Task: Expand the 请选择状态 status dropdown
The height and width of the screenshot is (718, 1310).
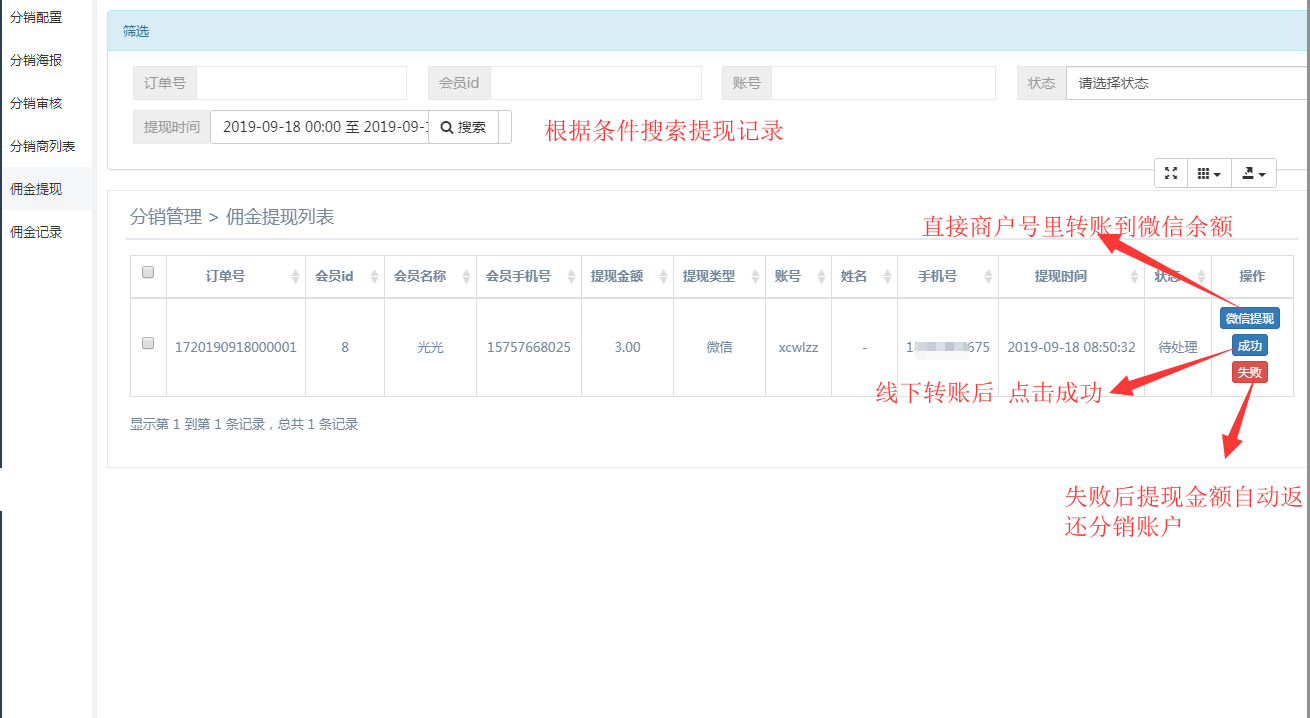Action: (x=1186, y=83)
